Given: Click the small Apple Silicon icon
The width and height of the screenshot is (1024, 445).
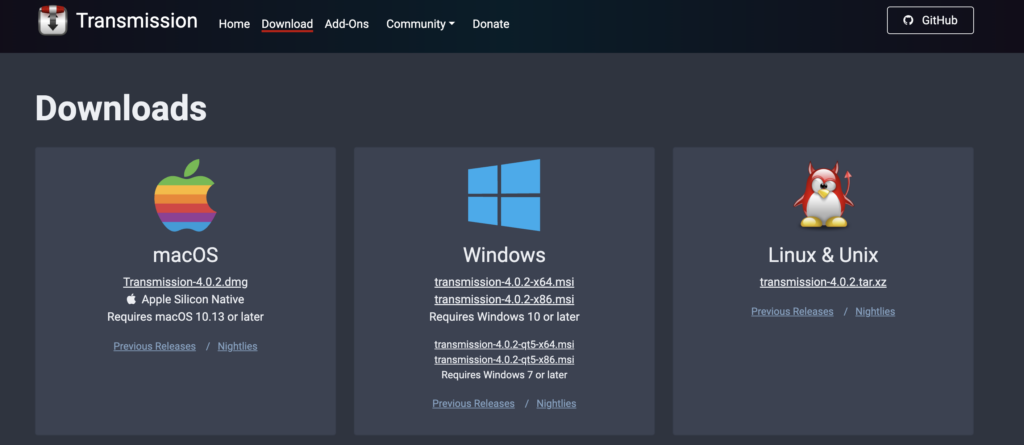Looking at the screenshot, I should [x=131, y=299].
